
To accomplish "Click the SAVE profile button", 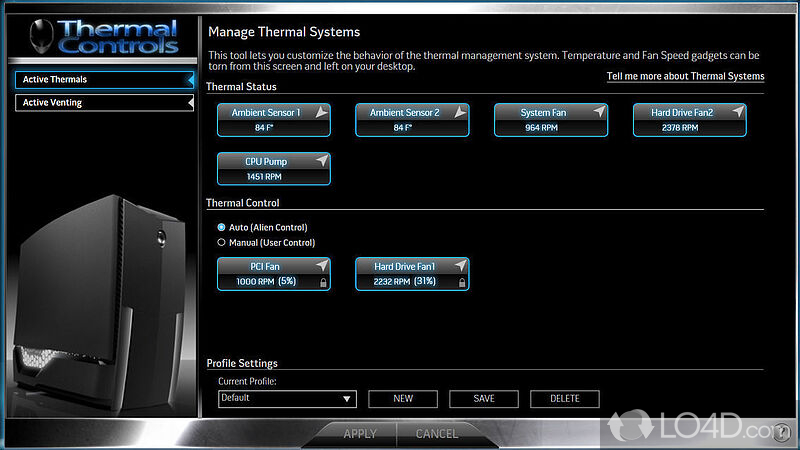I will [x=484, y=399].
